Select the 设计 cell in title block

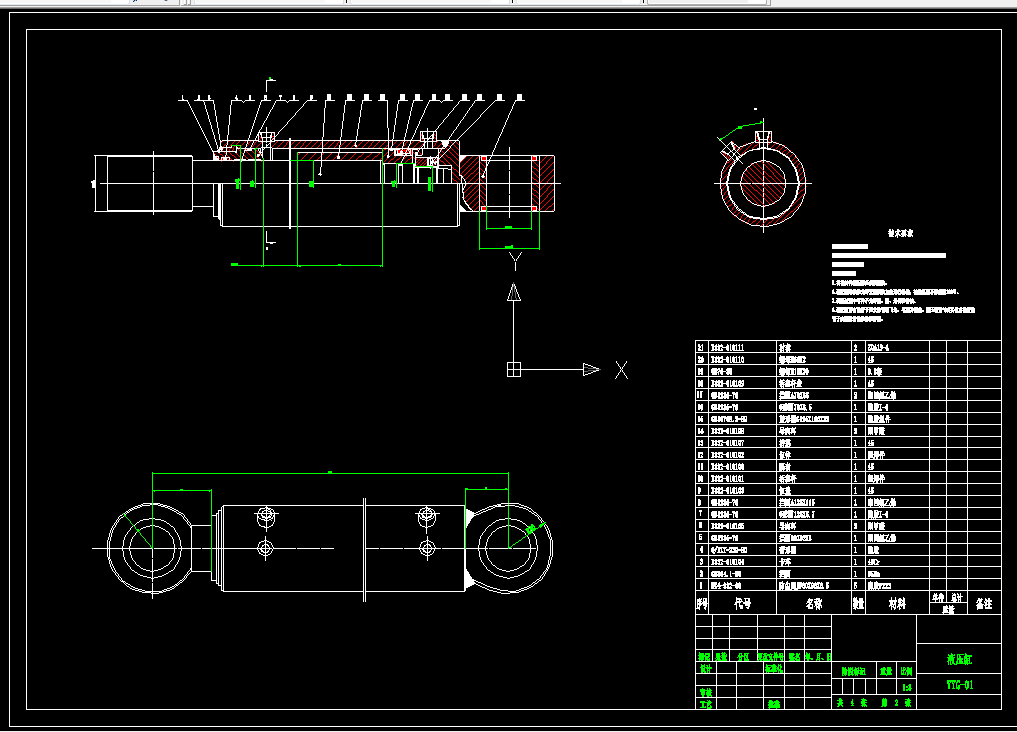point(706,668)
